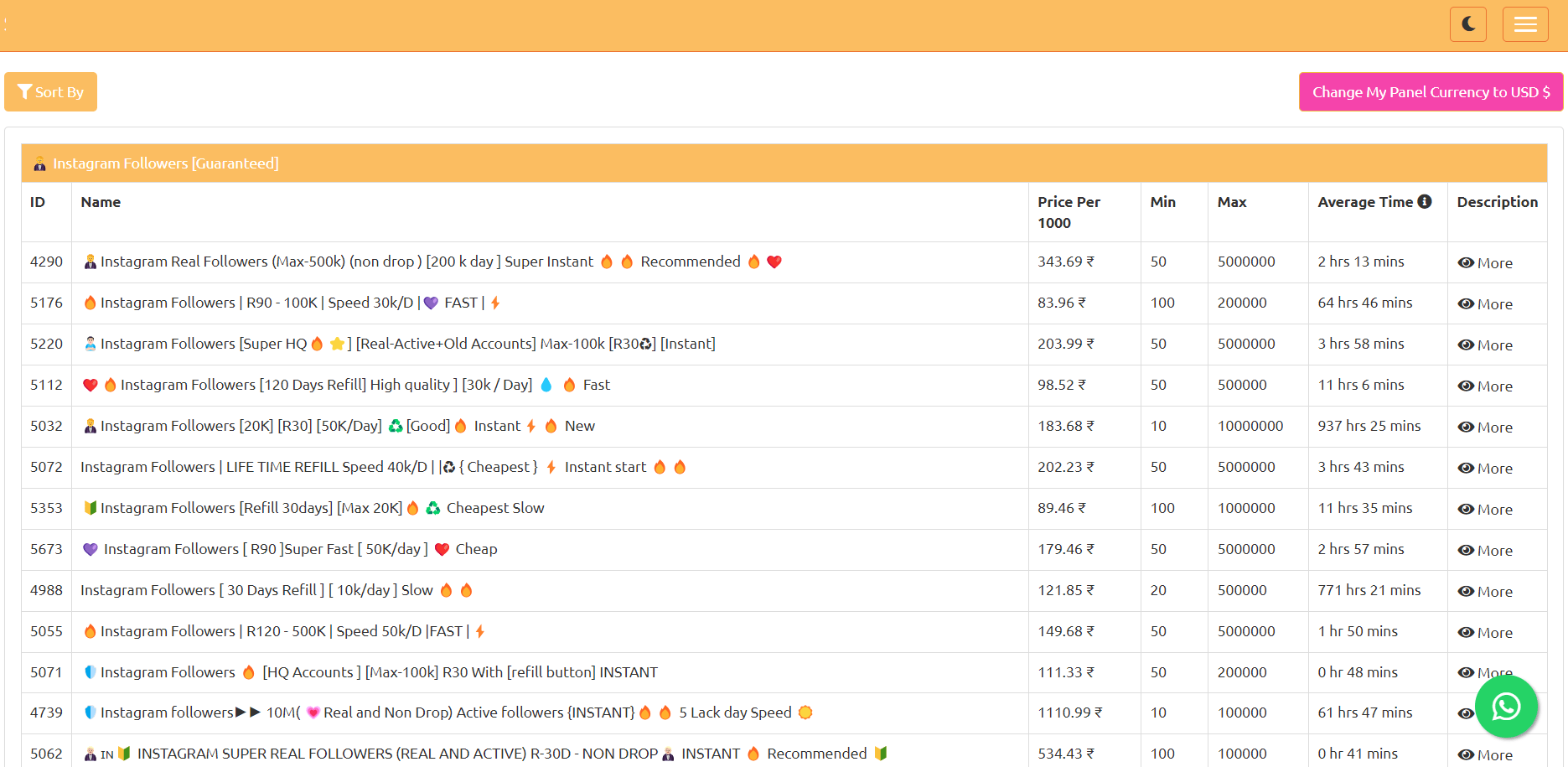
Task: Click eye icon for service 5032
Action: (1466, 427)
